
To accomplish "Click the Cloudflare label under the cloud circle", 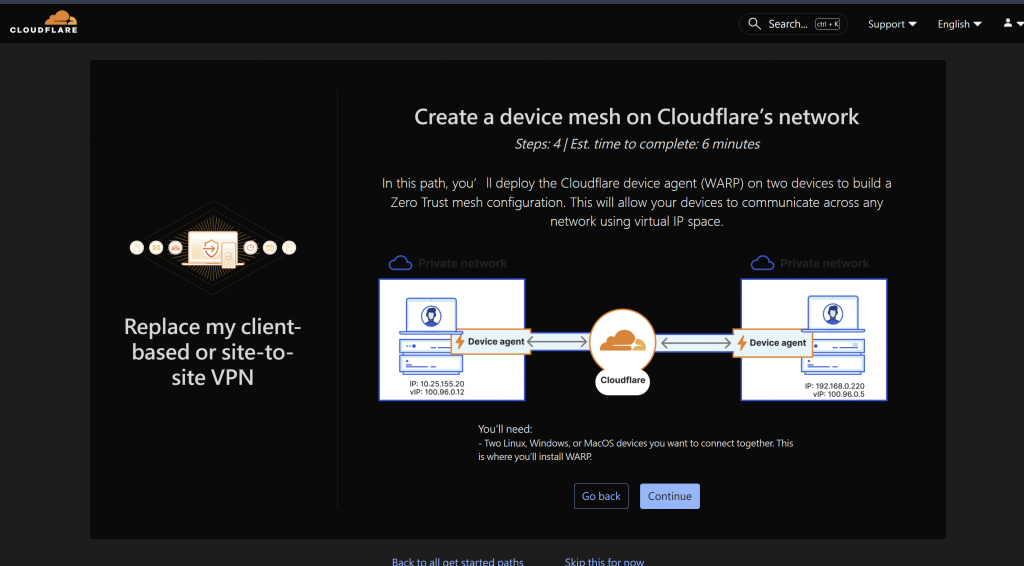I will 622,380.
